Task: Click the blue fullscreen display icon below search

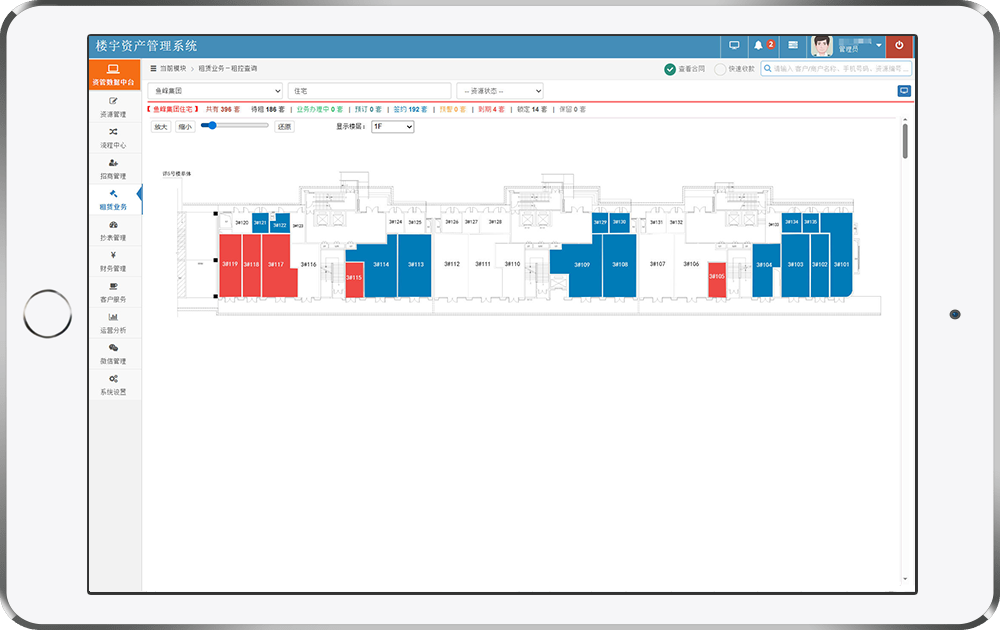Action: (904, 91)
